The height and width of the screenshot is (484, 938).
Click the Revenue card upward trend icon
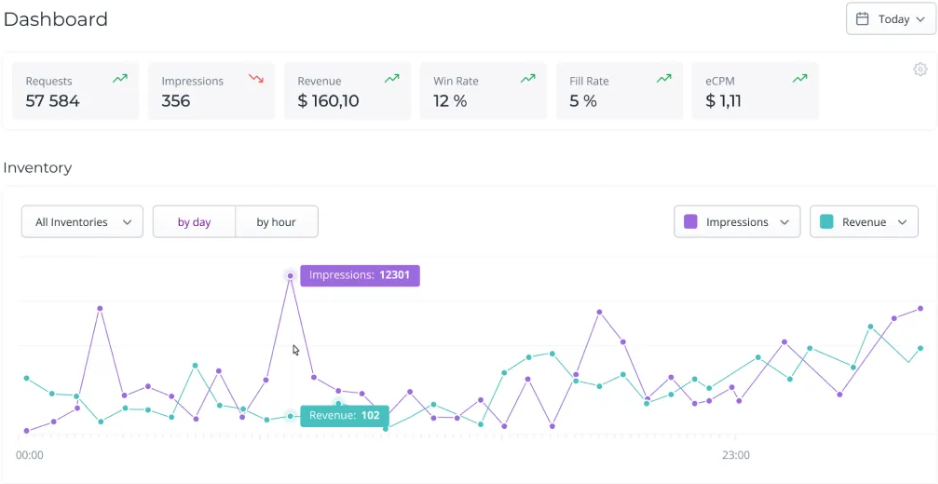[x=392, y=78]
